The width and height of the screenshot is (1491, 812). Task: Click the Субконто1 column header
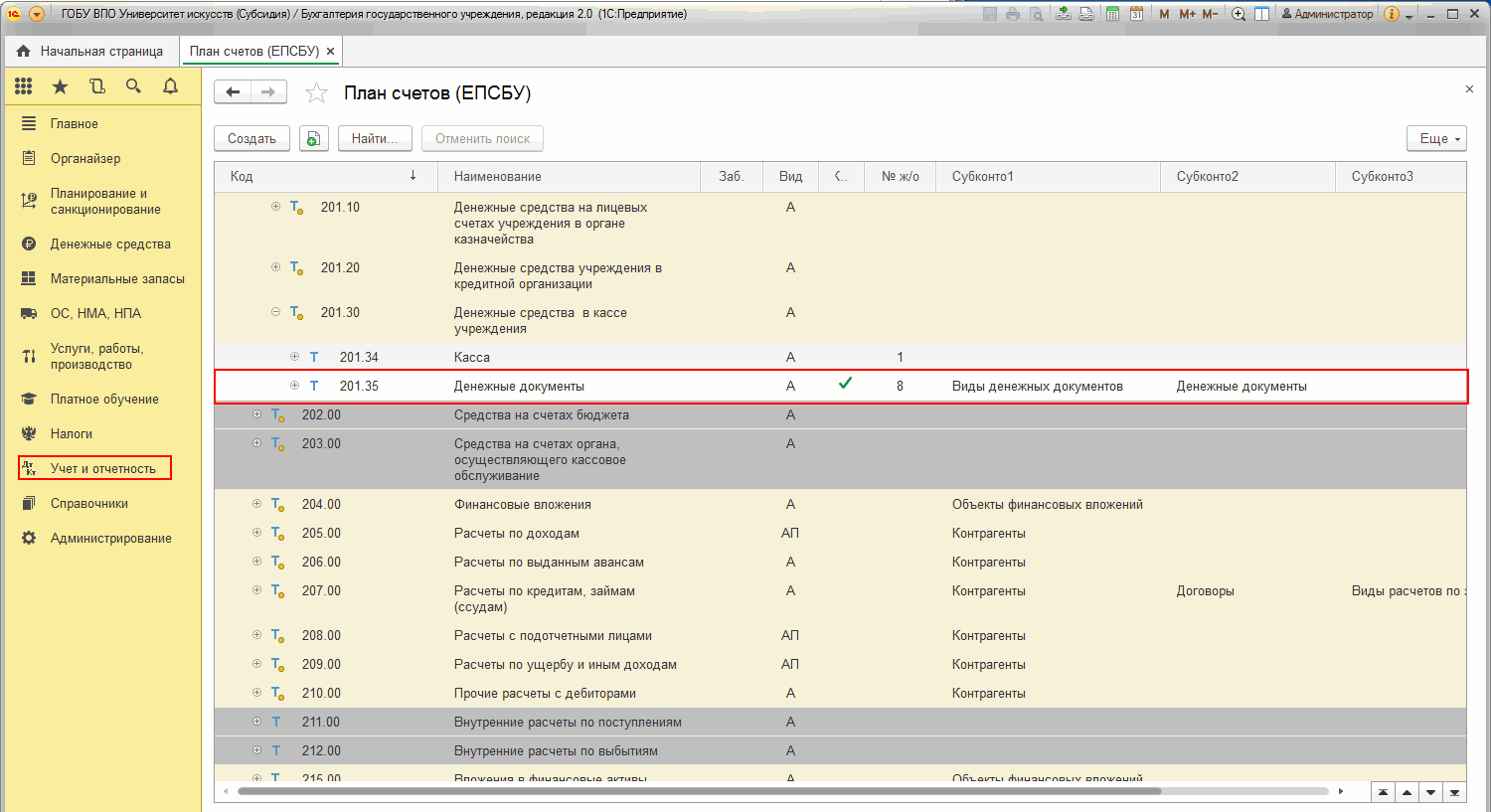pyautogui.click(x=1049, y=176)
